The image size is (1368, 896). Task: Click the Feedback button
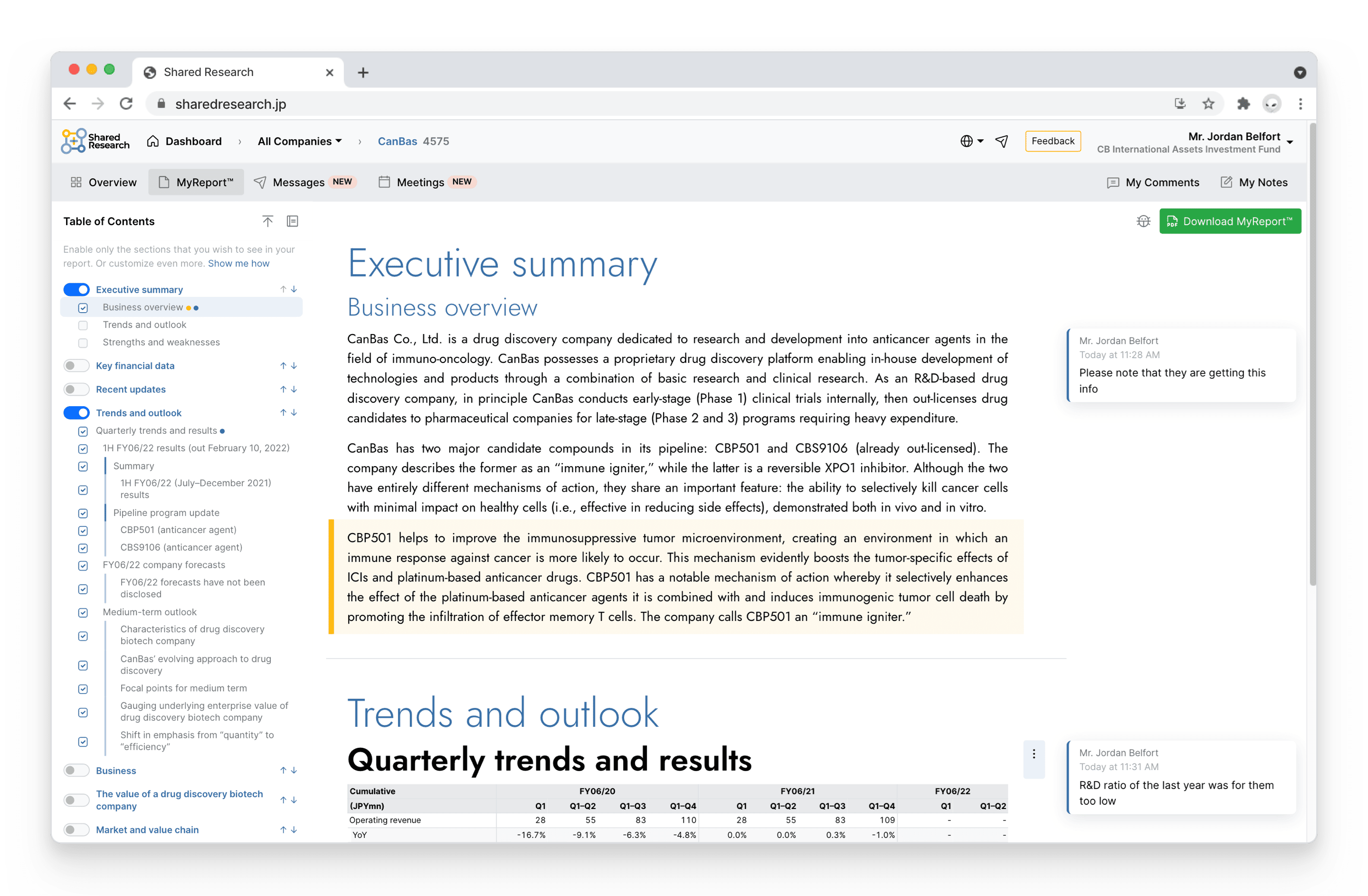click(x=1053, y=141)
